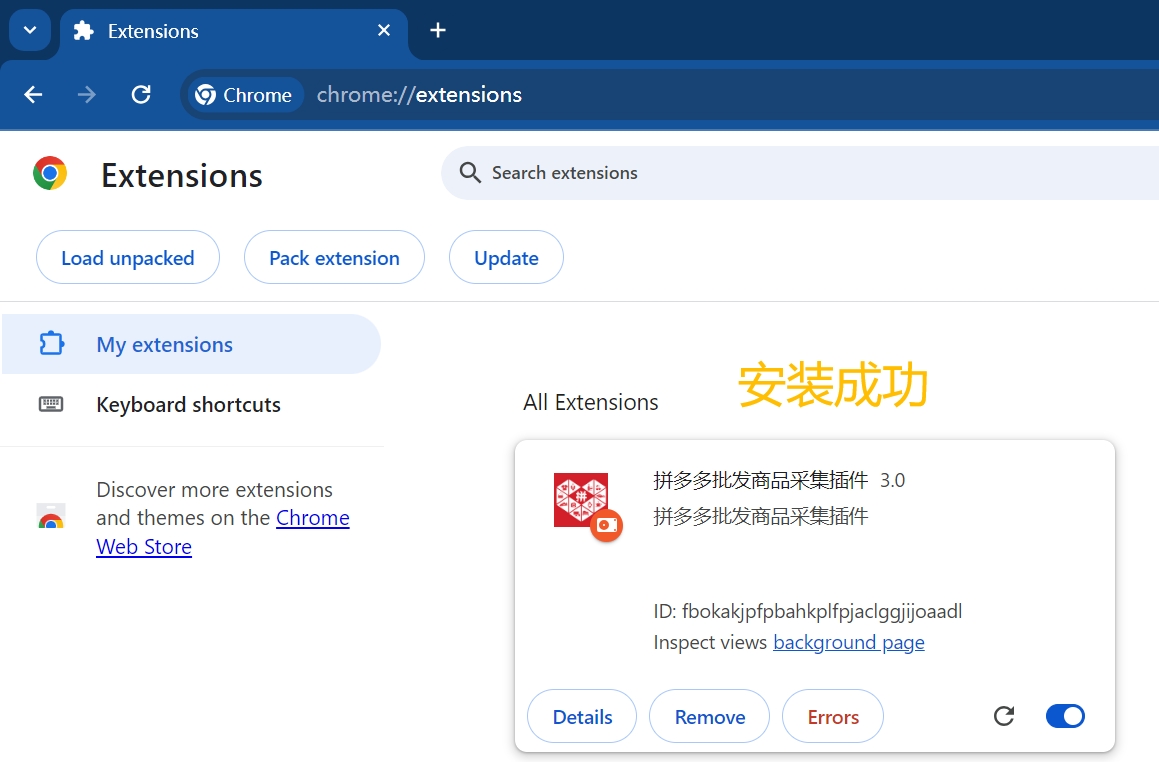This screenshot has width=1159, height=762.
Task: Open Details for the extension
Action: click(x=582, y=716)
